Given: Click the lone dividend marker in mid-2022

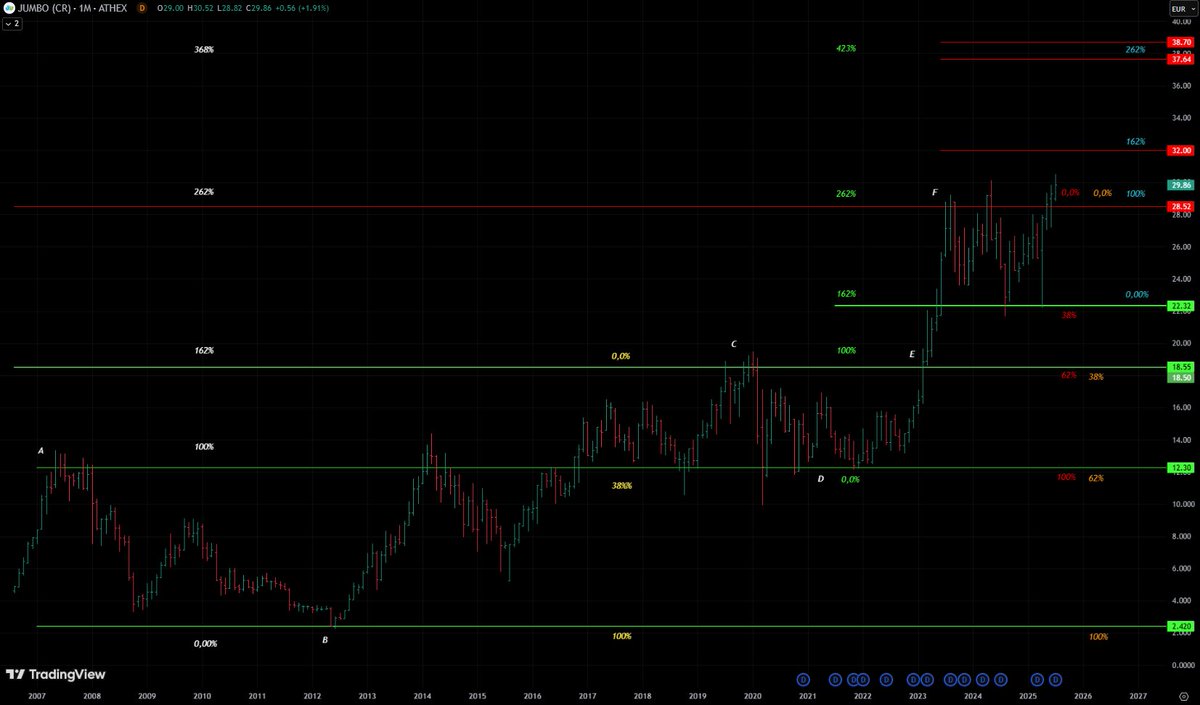Looking at the screenshot, I should coord(887,680).
